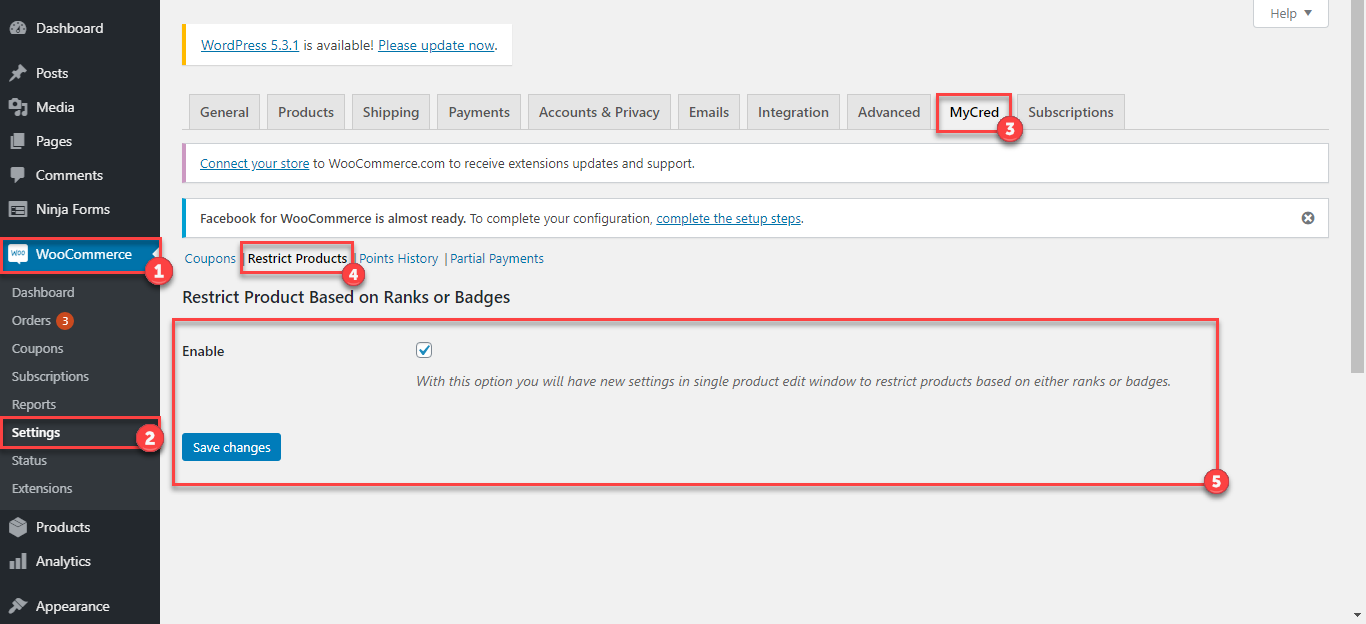Click the Analytics label in the sidebar
This screenshot has width=1366, height=624.
(63, 561)
